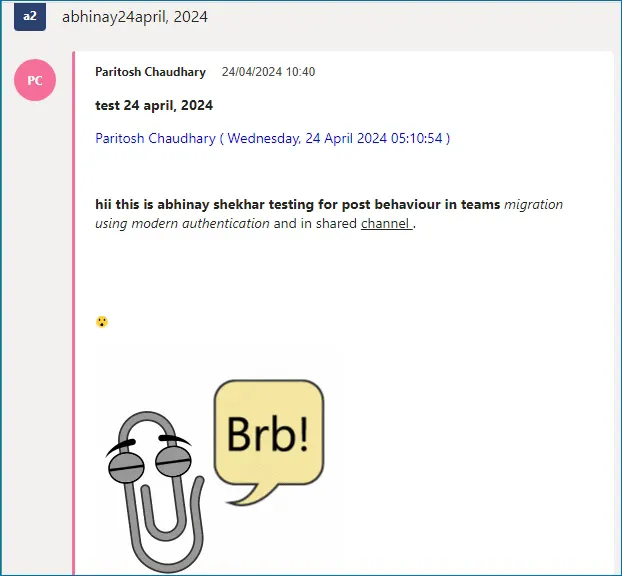Click the italic text migration

pyautogui.click(x=533, y=204)
